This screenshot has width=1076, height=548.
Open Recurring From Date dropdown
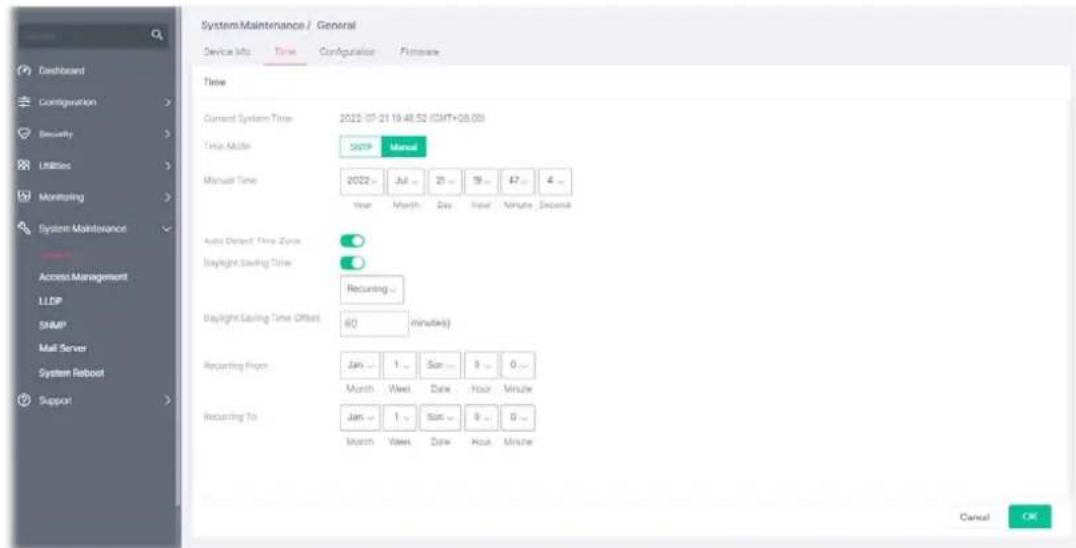pyautogui.click(x=441, y=366)
